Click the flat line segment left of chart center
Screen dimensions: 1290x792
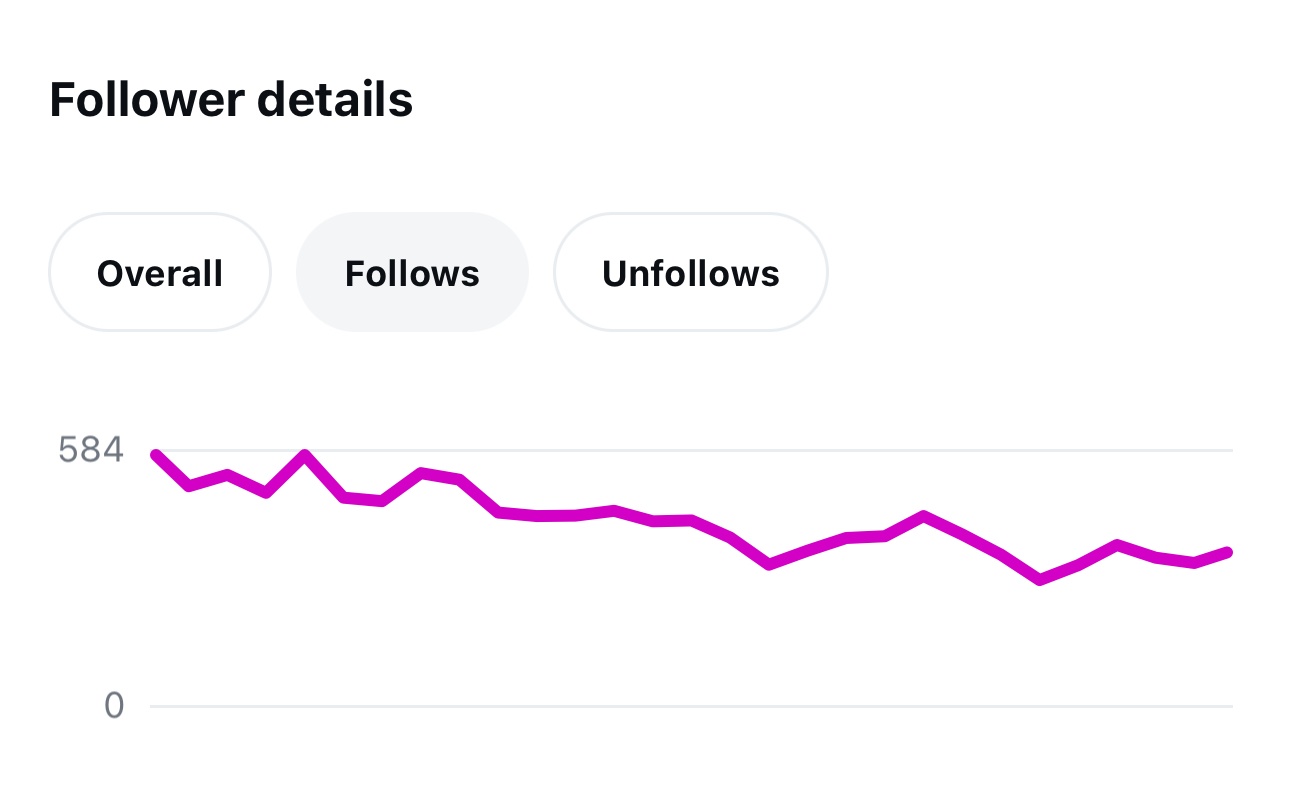556,516
